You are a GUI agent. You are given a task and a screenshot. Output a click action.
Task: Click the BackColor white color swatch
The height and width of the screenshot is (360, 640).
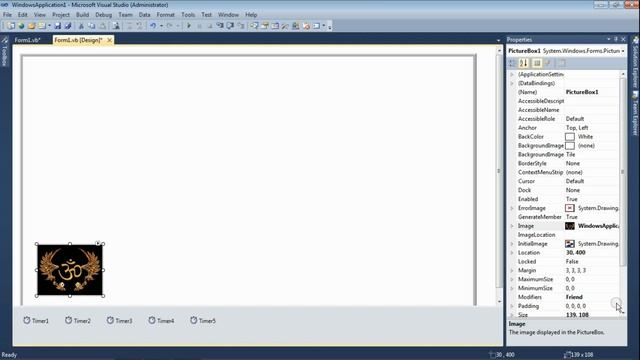(x=570, y=137)
